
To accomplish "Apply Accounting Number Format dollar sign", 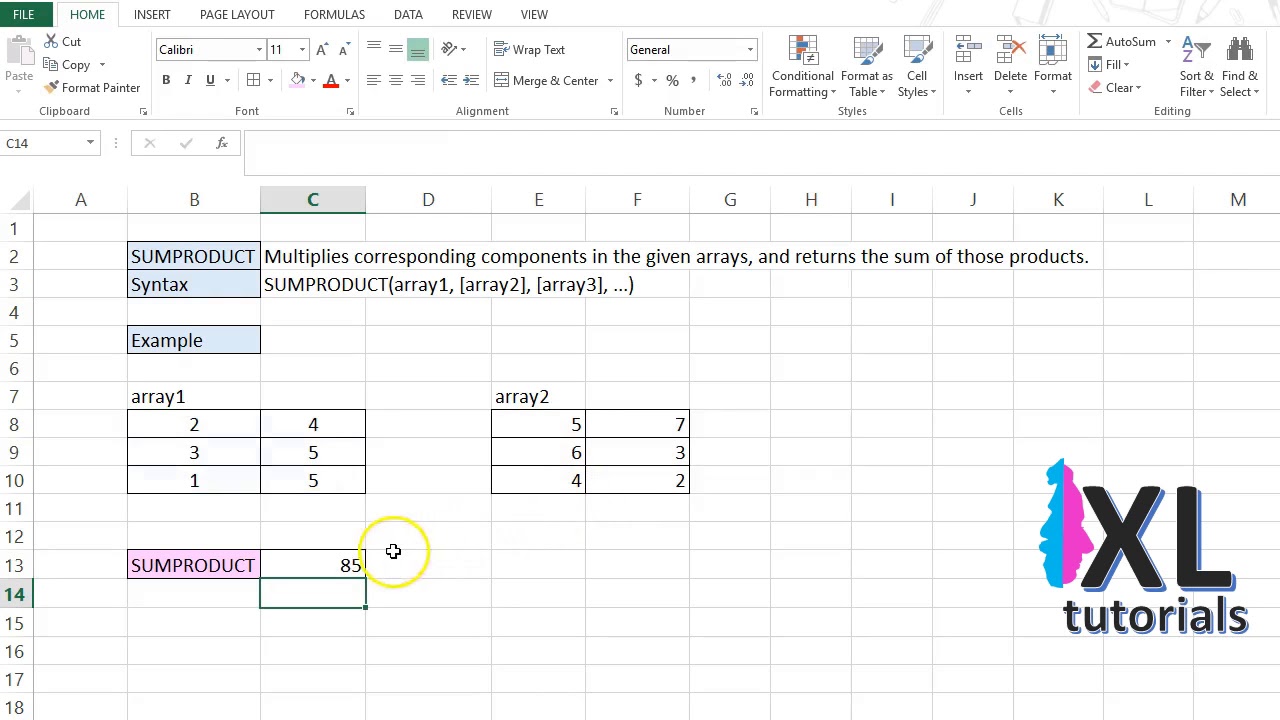I will (x=638, y=80).
